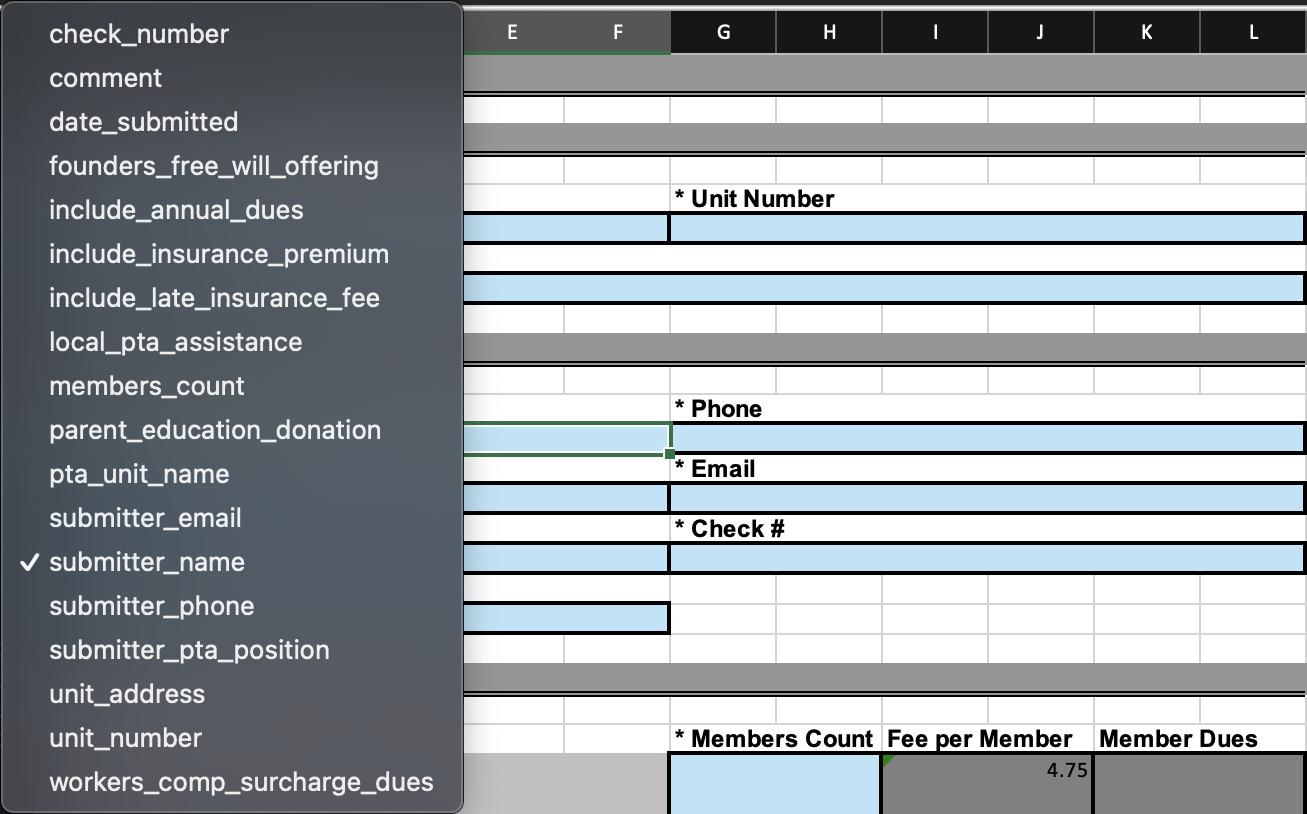
Task: Click the '* Members Count' header label
Action: point(773,739)
